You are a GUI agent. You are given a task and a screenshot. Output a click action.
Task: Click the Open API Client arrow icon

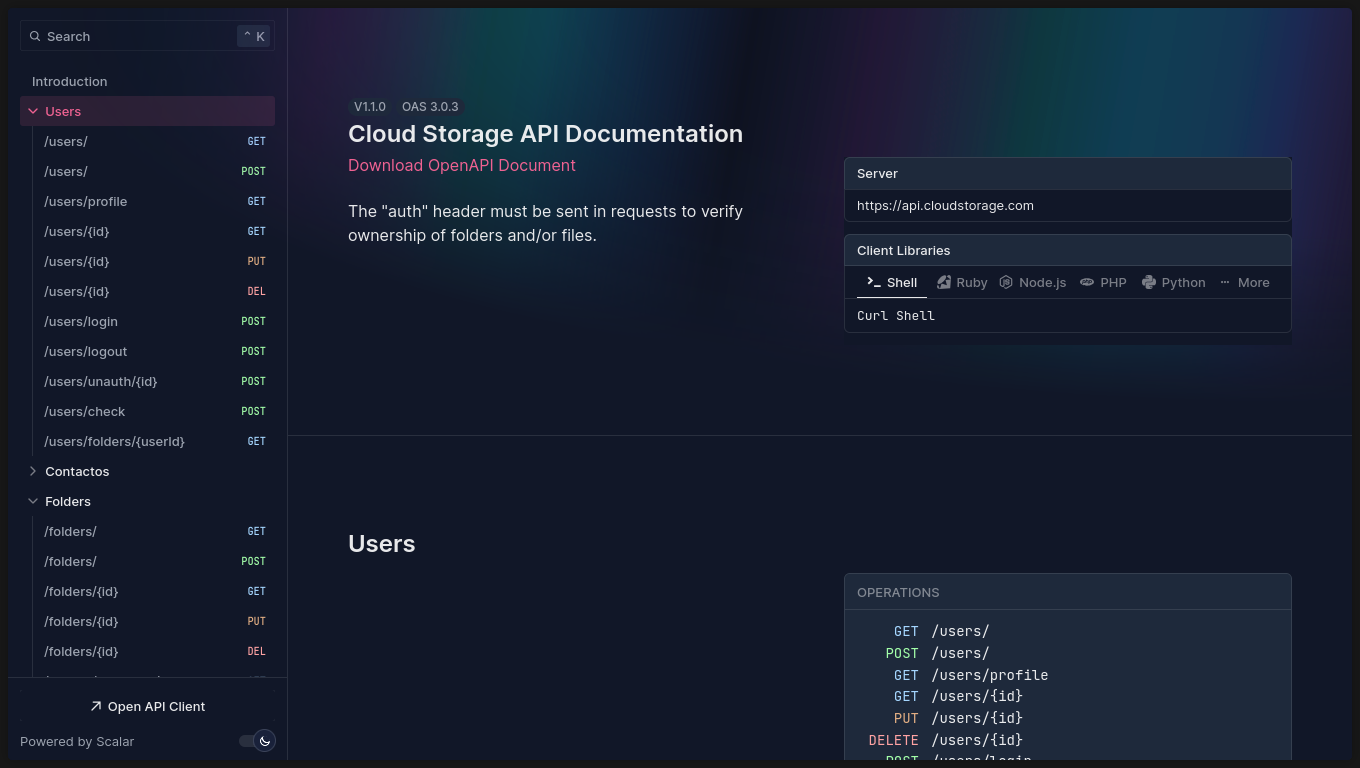click(x=96, y=706)
